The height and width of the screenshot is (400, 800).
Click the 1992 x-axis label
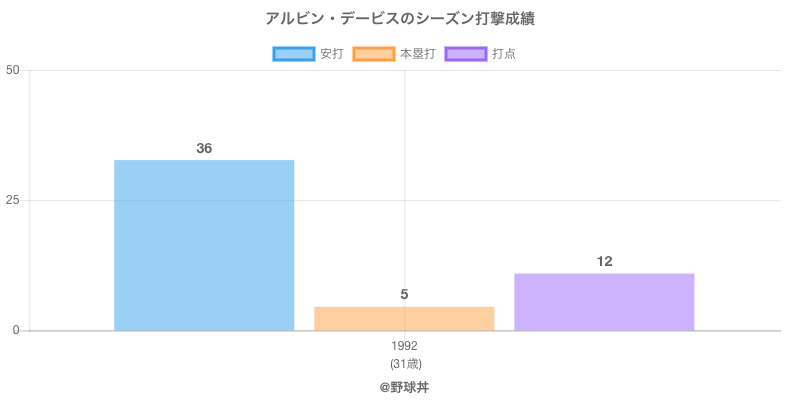[x=404, y=346]
